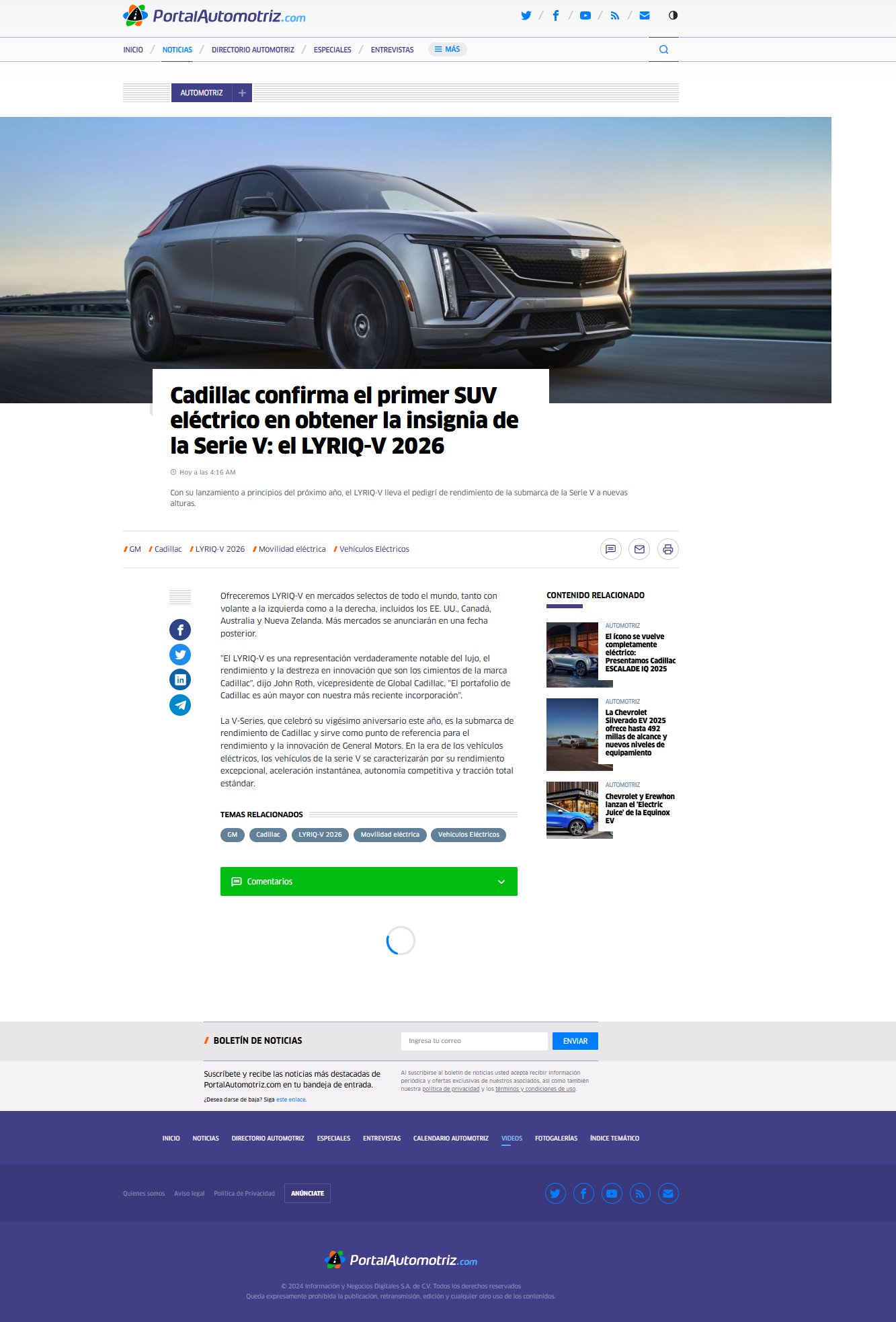This screenshot has width=896, height=1322.
Task: Expand the green Comentarios panel chevron
Action: (501, 882)
